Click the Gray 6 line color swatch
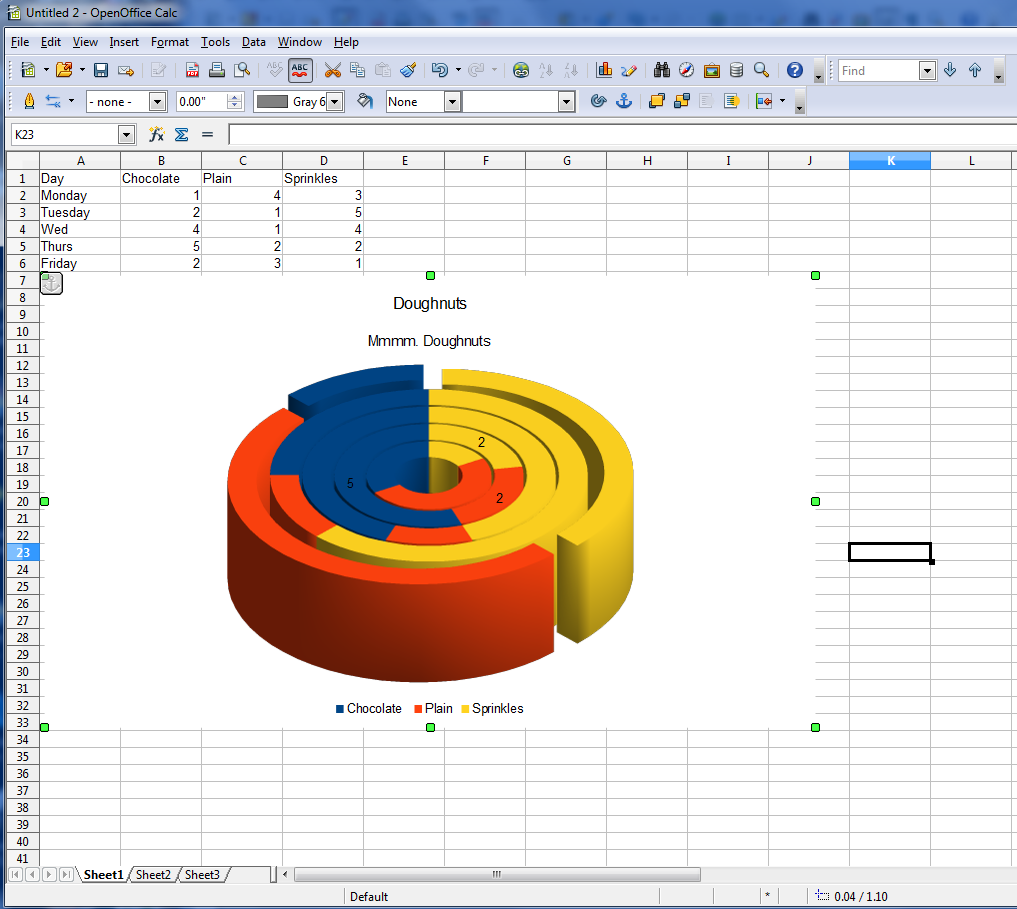The width and height of the screenshot is (1017, 909). pos(272,102)
